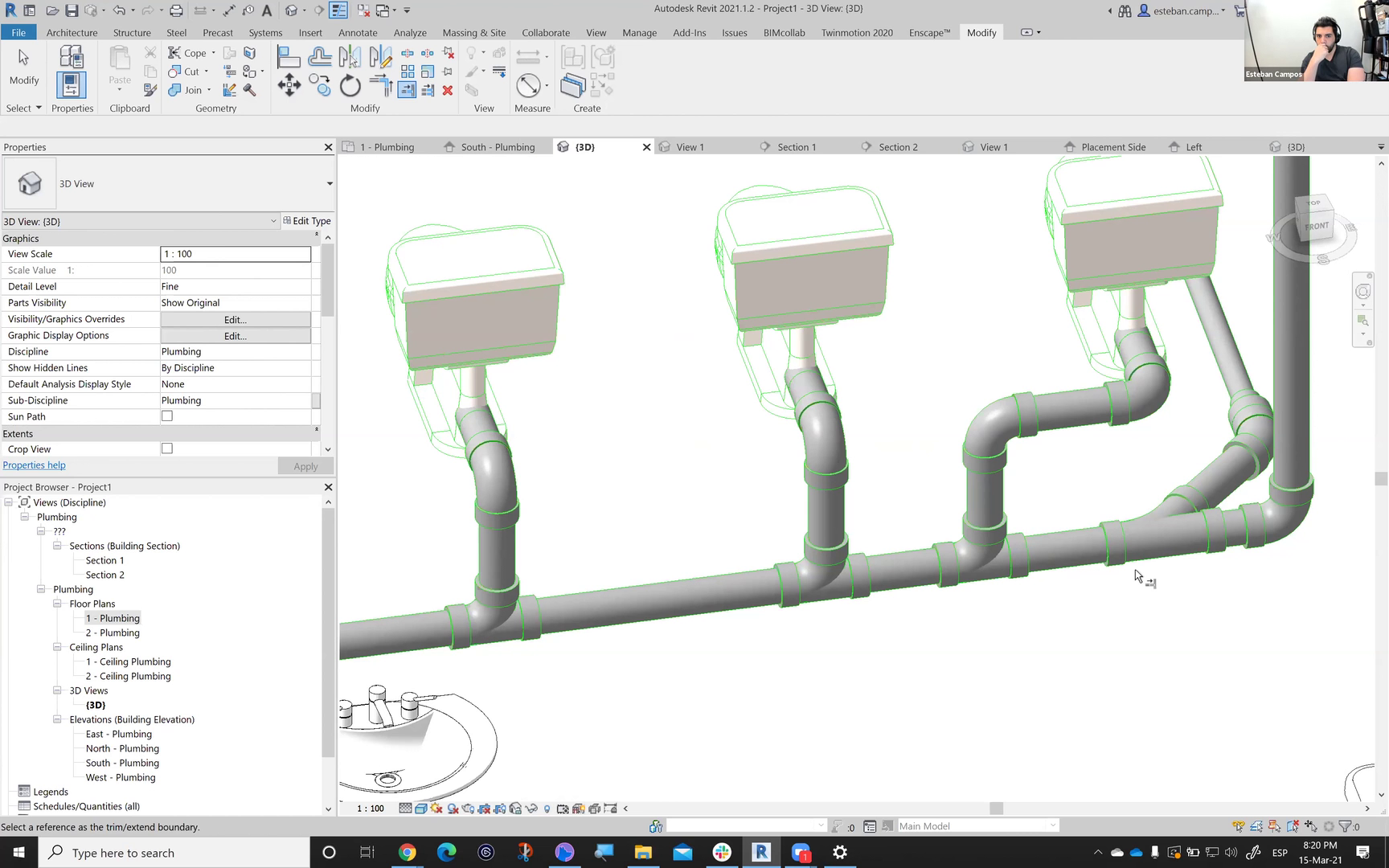Open the Cope dropdown arrow
Image resolution: width=1389 pixels, height=868 pixels.
click(x=213, y=53)
